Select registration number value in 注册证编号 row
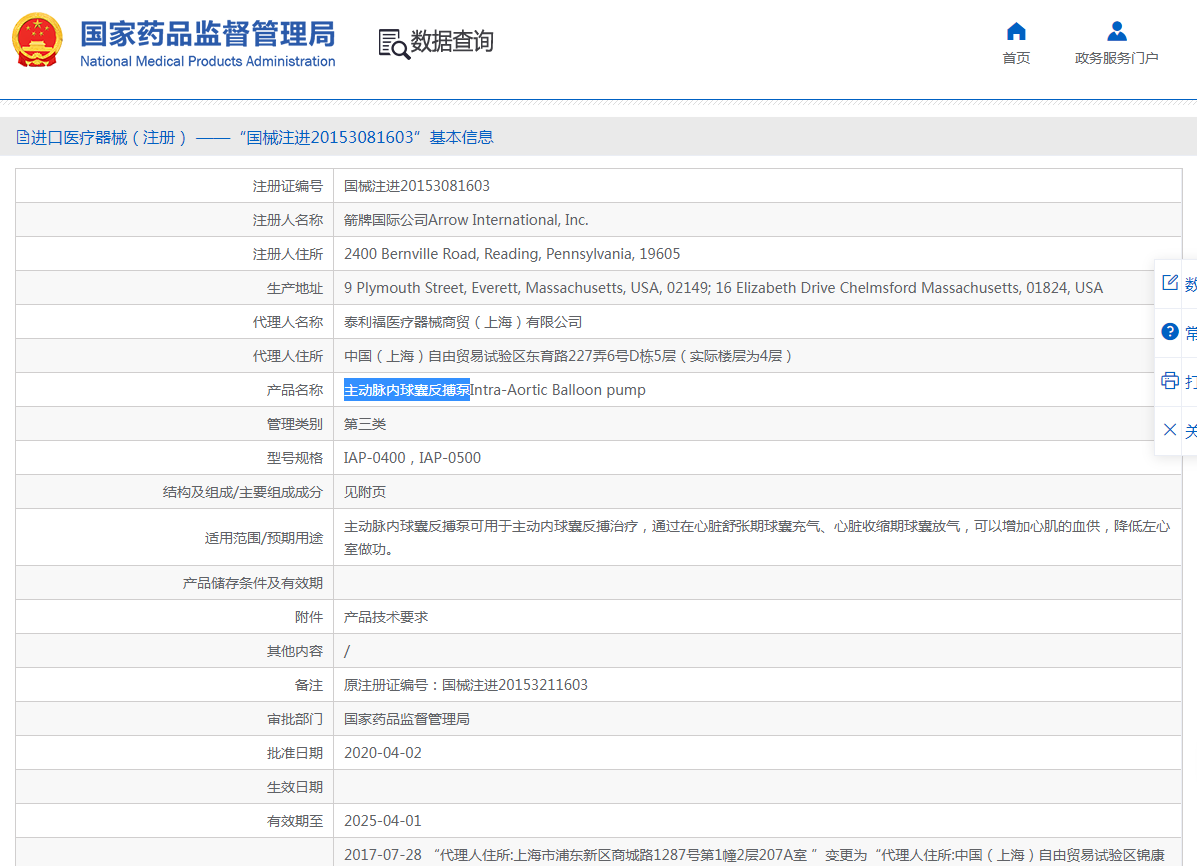Image resolution: width=1197 pixels, height=866 pixels. click(417, 186)
